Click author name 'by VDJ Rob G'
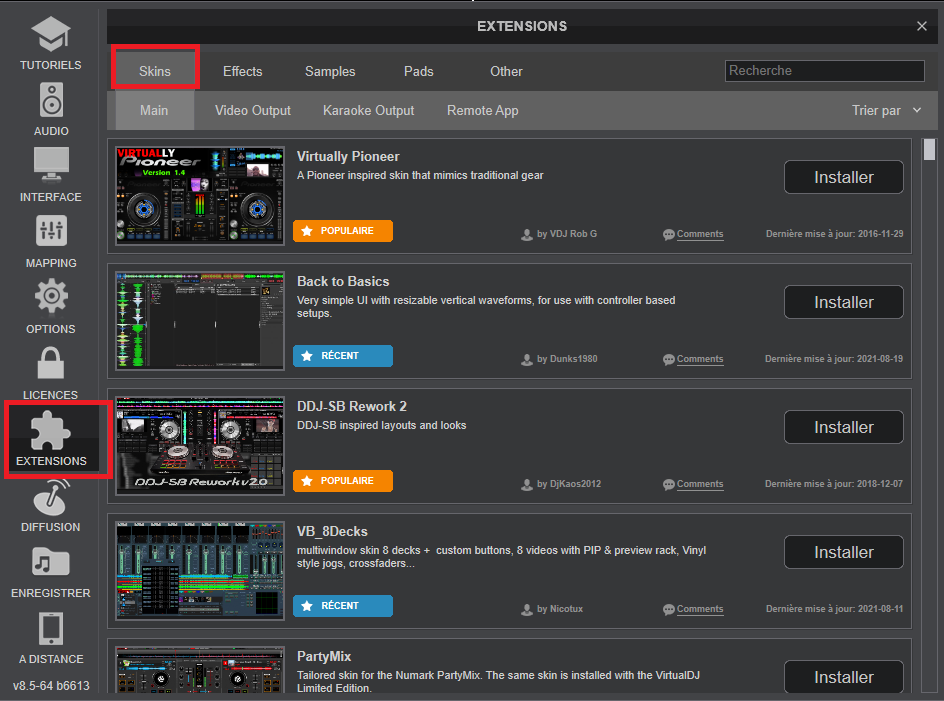 tap(567, 234)
